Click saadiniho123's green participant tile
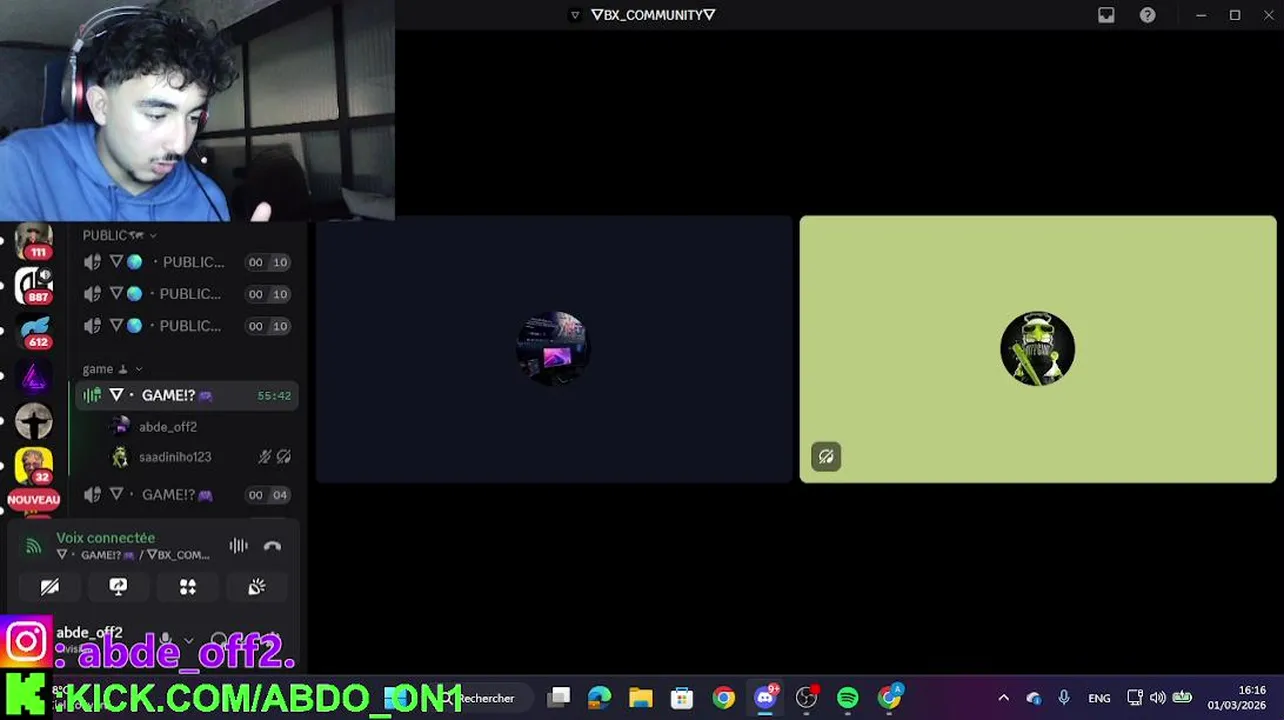The image size is (1284, 720). click(1038, 349)
